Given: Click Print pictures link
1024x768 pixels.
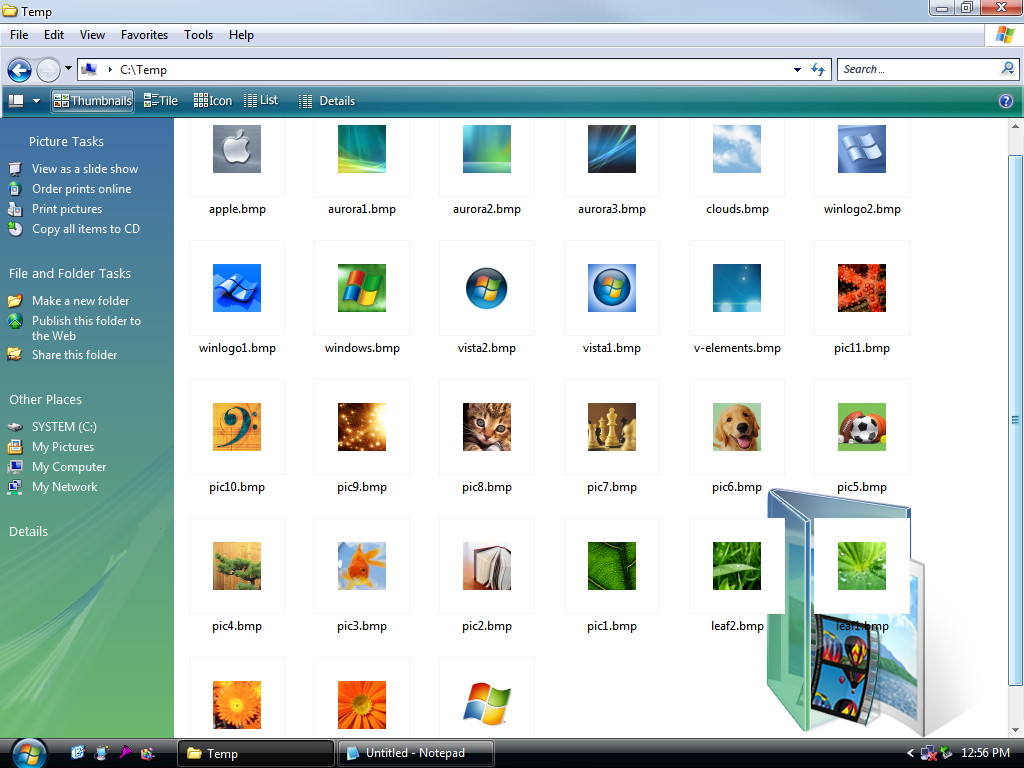Looking at the screenshot, I should click(67, 209).
